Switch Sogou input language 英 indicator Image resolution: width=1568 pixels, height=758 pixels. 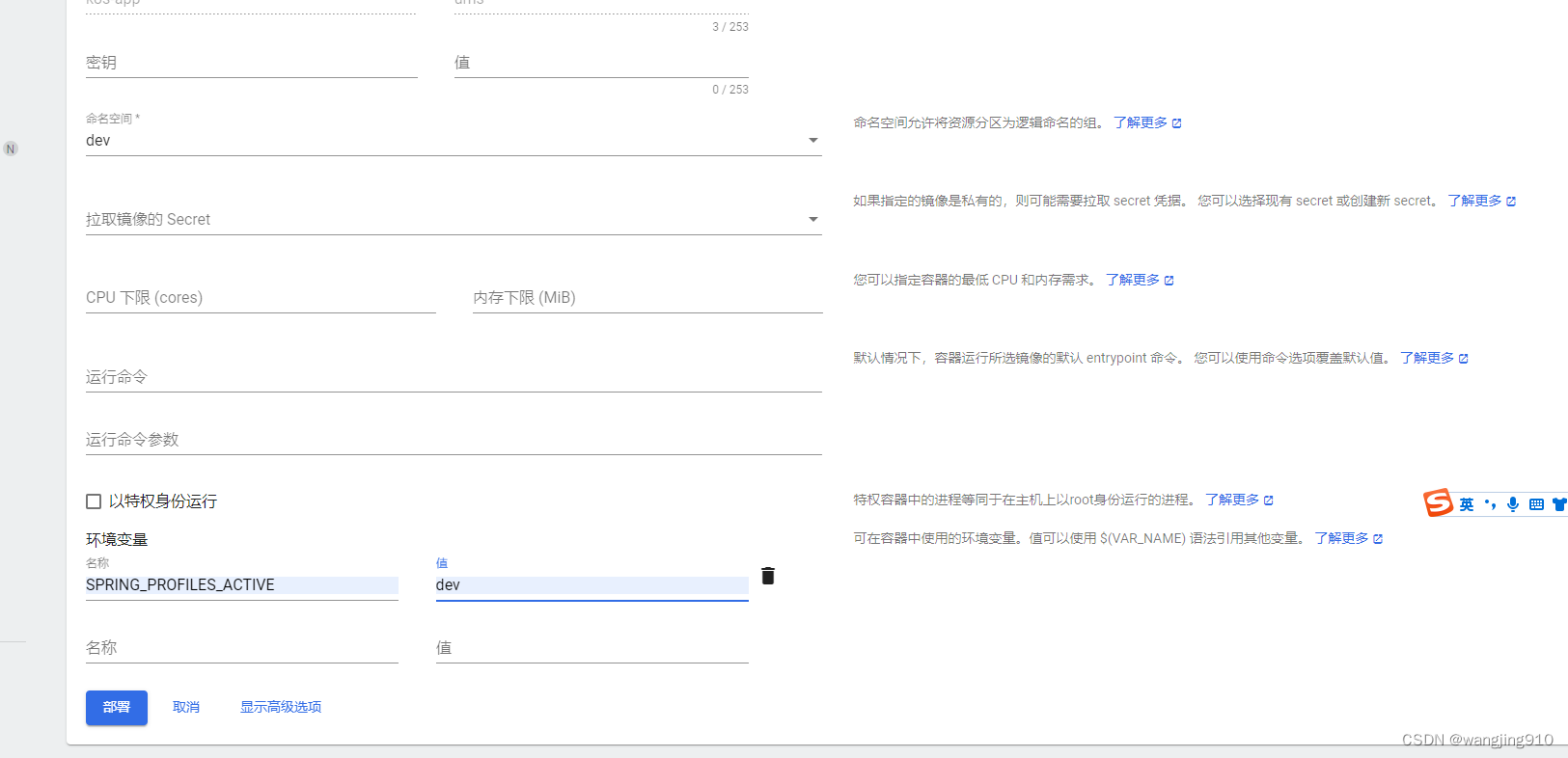pos(1467,503)
